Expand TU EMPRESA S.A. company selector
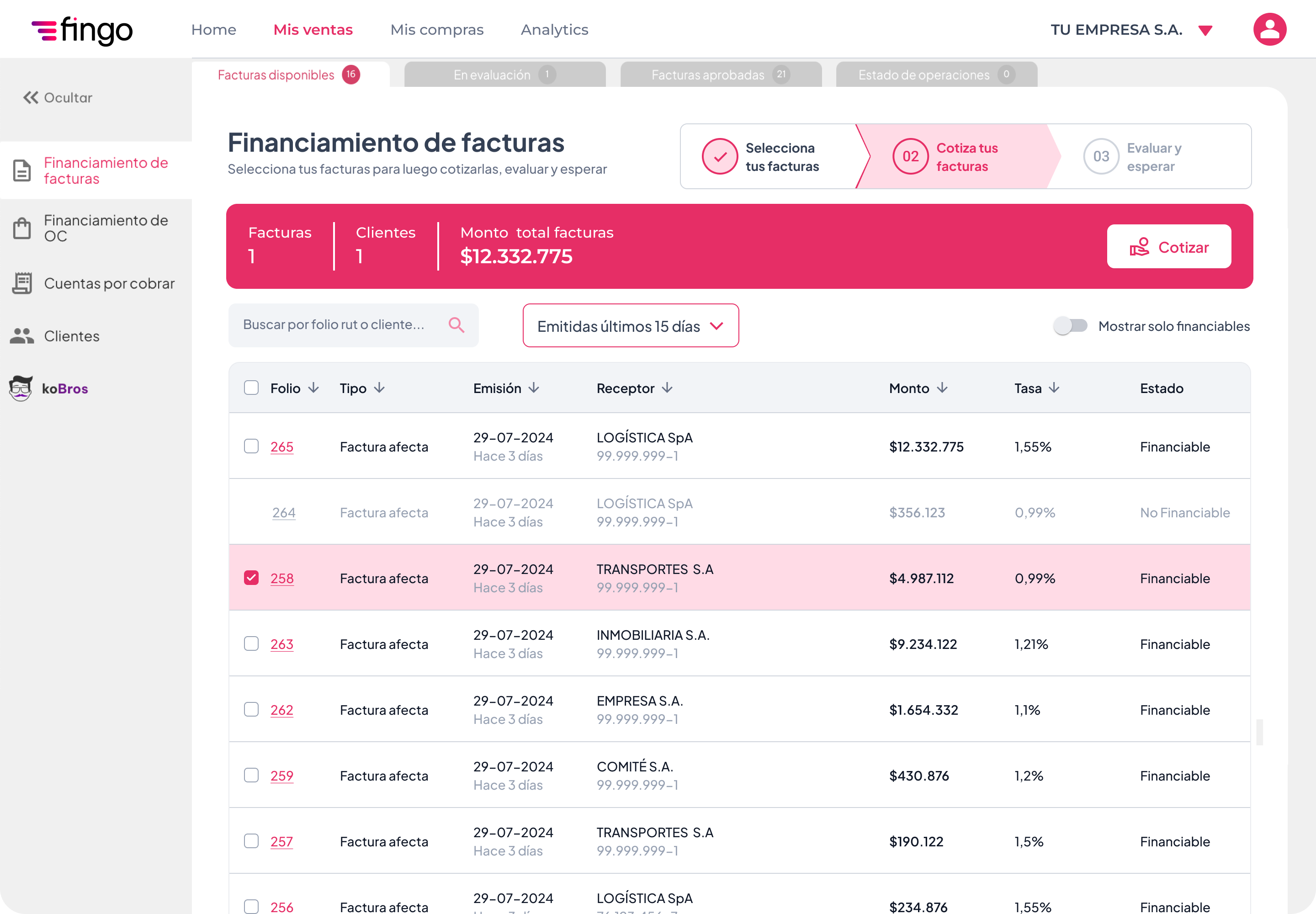Image resolution: width=1316 pixels, height=914 pixels. [x=1205, y=30]
